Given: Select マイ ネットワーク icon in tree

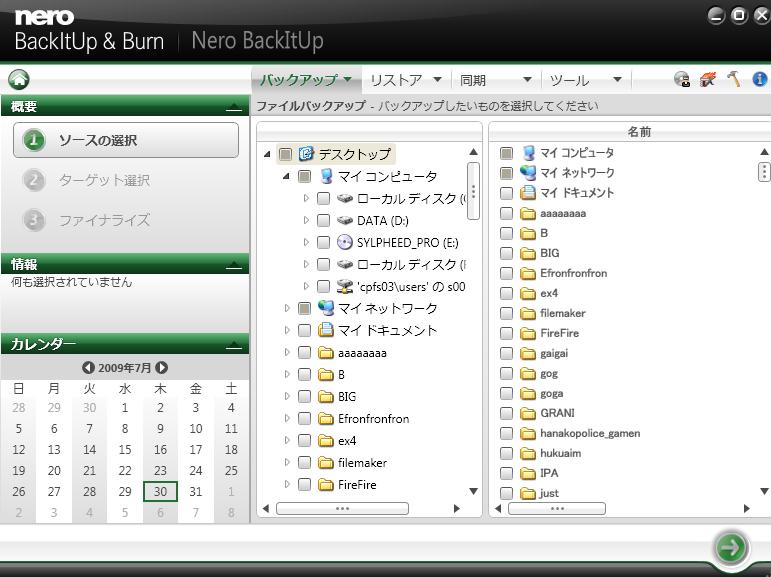Looking at the screenshot, I should point(326,308).
